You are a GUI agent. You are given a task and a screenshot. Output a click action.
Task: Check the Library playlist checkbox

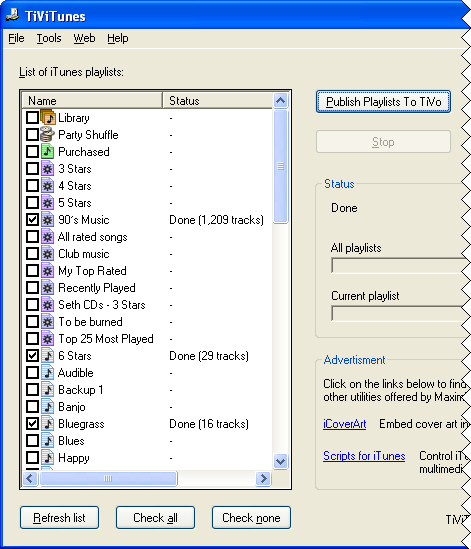click(33, 118)
